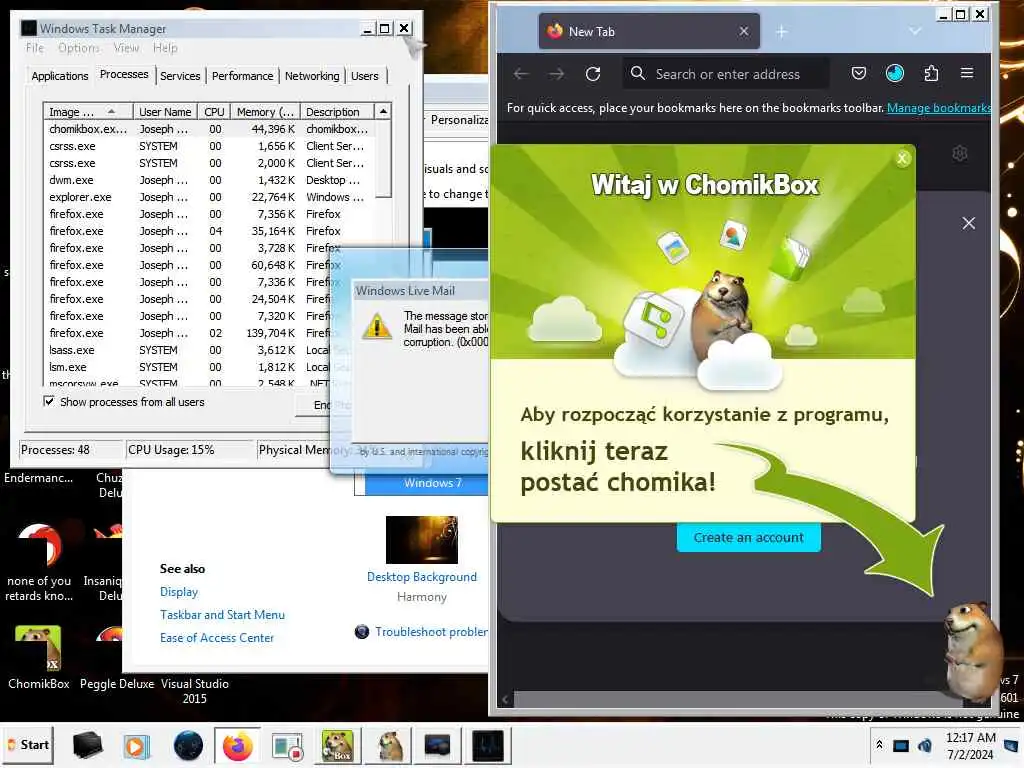Sort processes by Image Name column
The height and width of the screenshot is (768, 1024).
[88, 112]
